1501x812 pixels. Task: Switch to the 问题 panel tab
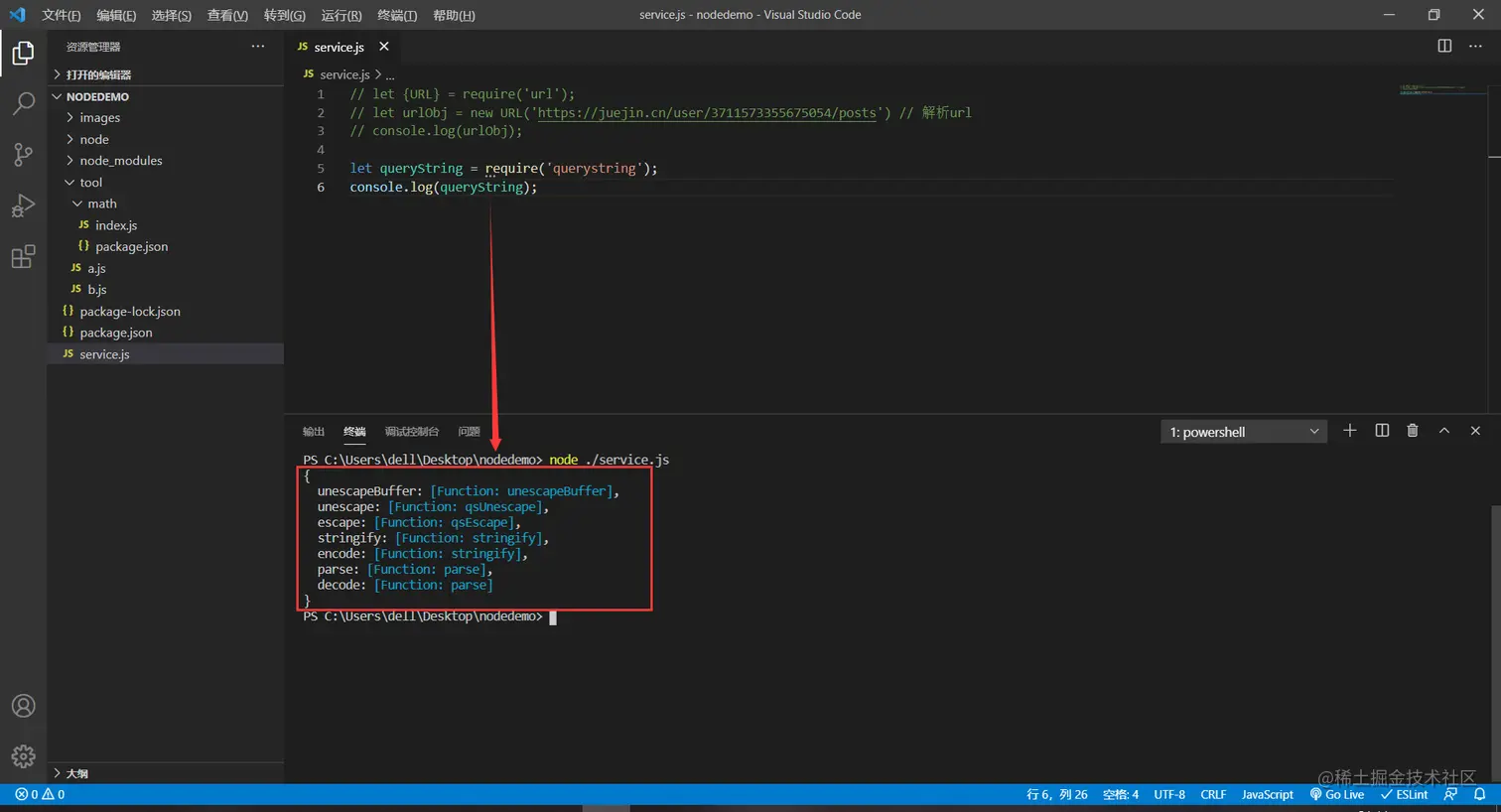tap(470, 432)
